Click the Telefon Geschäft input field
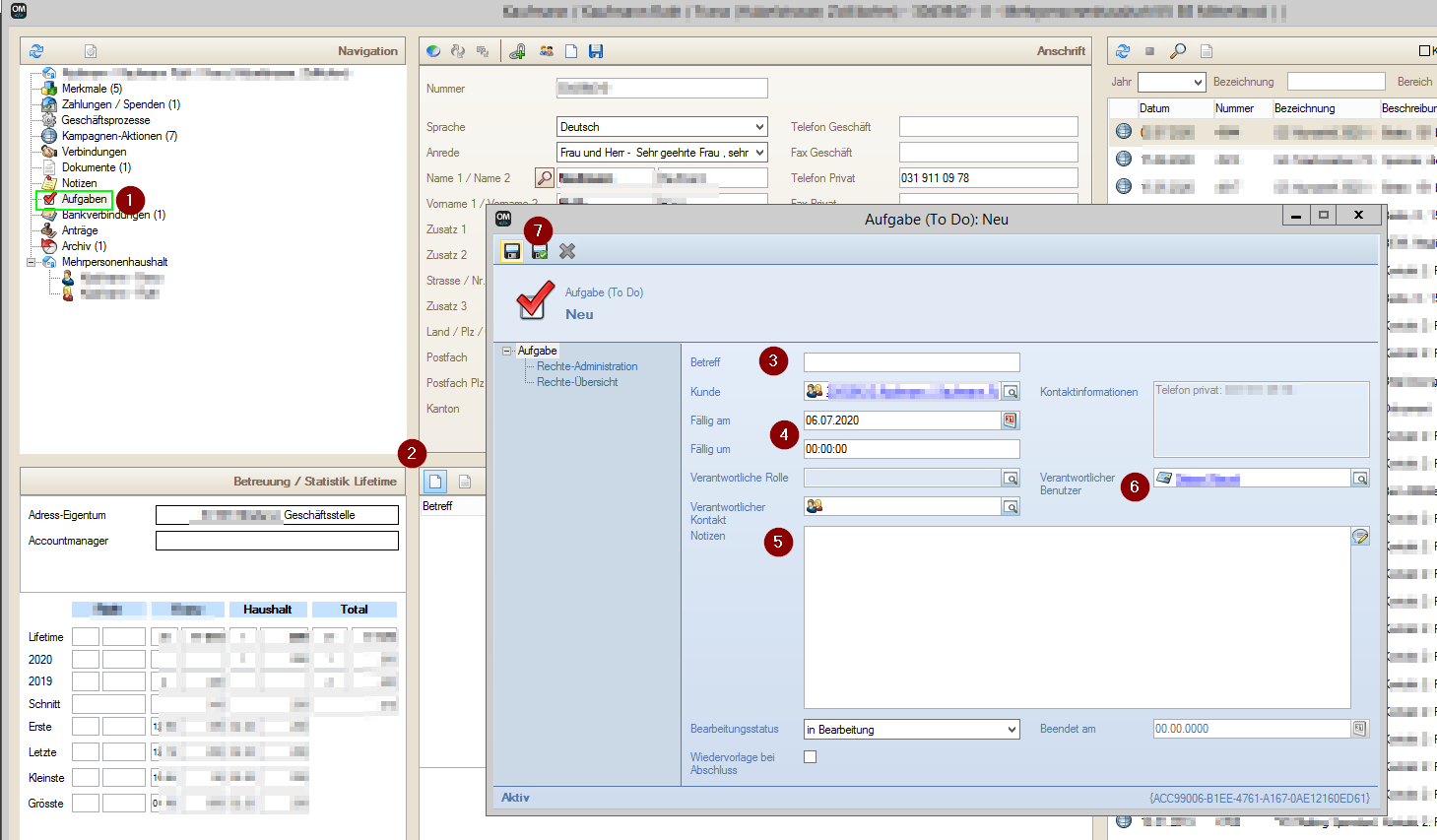This screenshot has width=1437, height=840. (989, 127)
